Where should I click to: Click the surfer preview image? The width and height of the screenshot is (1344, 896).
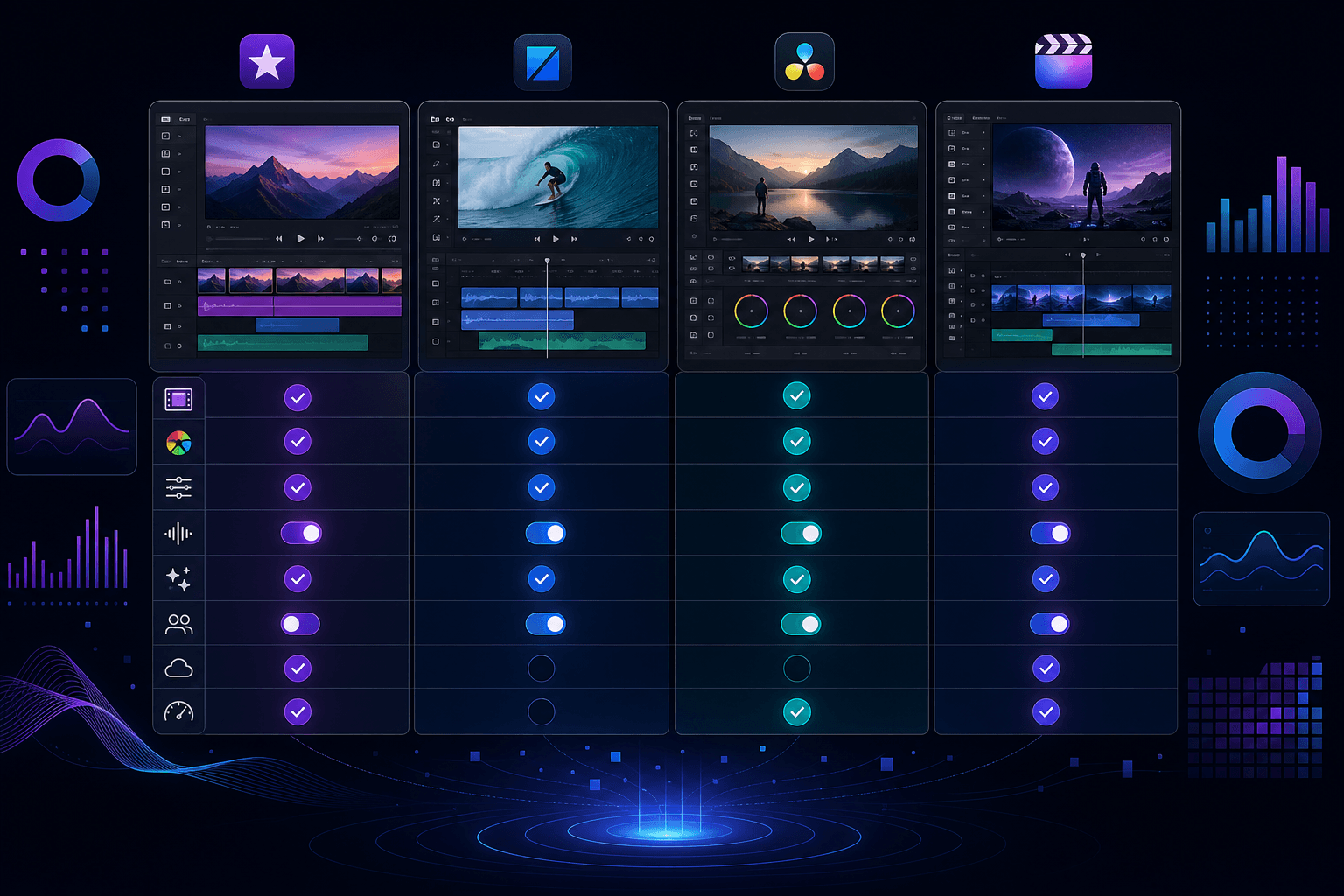point(558,178)
